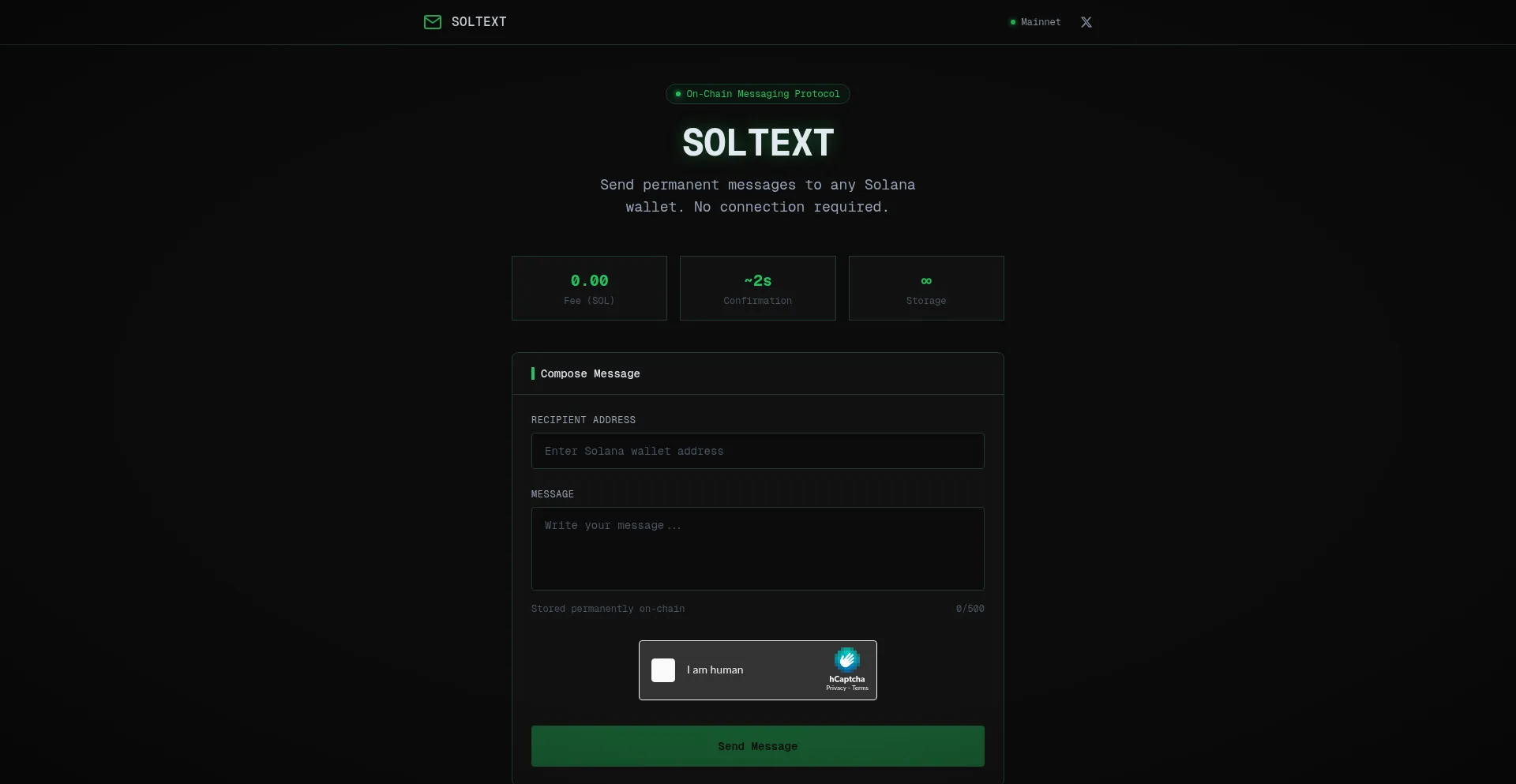The height and width of the screenshot is (784, 1516).
Task: Click into the Message text area
Action: pyautogui.click(x=757, y=549)
